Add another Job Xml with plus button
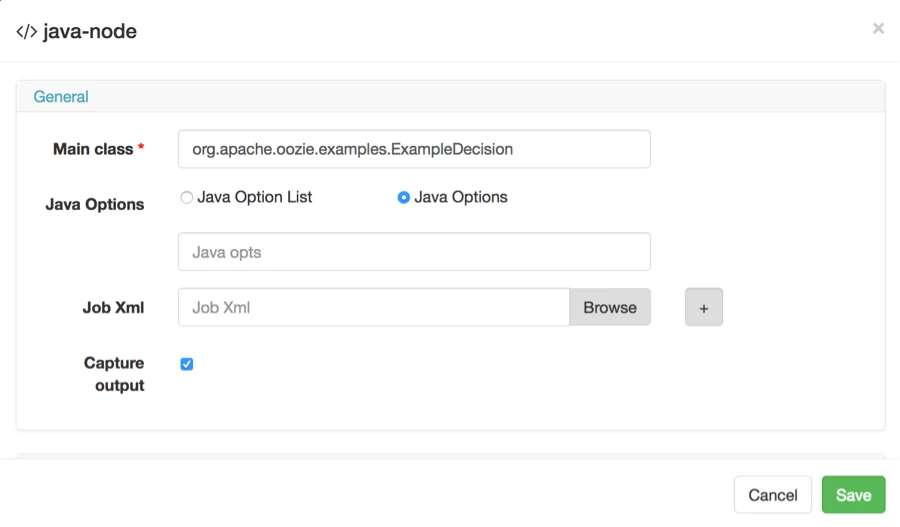Screen dimensions: 900x527 (704, 307)
